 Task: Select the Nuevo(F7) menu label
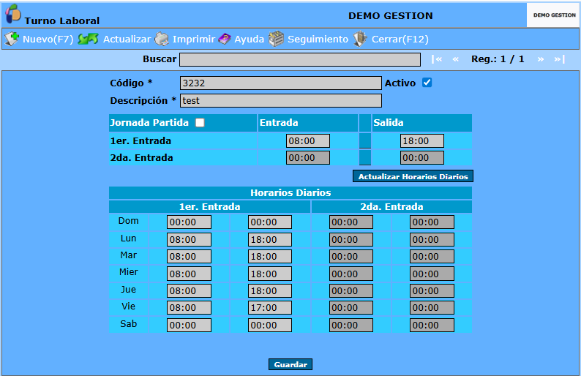pos(48,39)
